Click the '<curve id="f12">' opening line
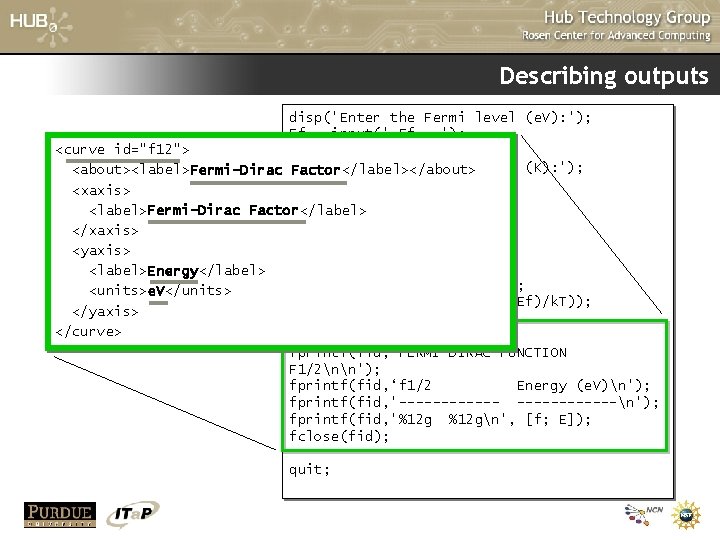 pos(122,150)
